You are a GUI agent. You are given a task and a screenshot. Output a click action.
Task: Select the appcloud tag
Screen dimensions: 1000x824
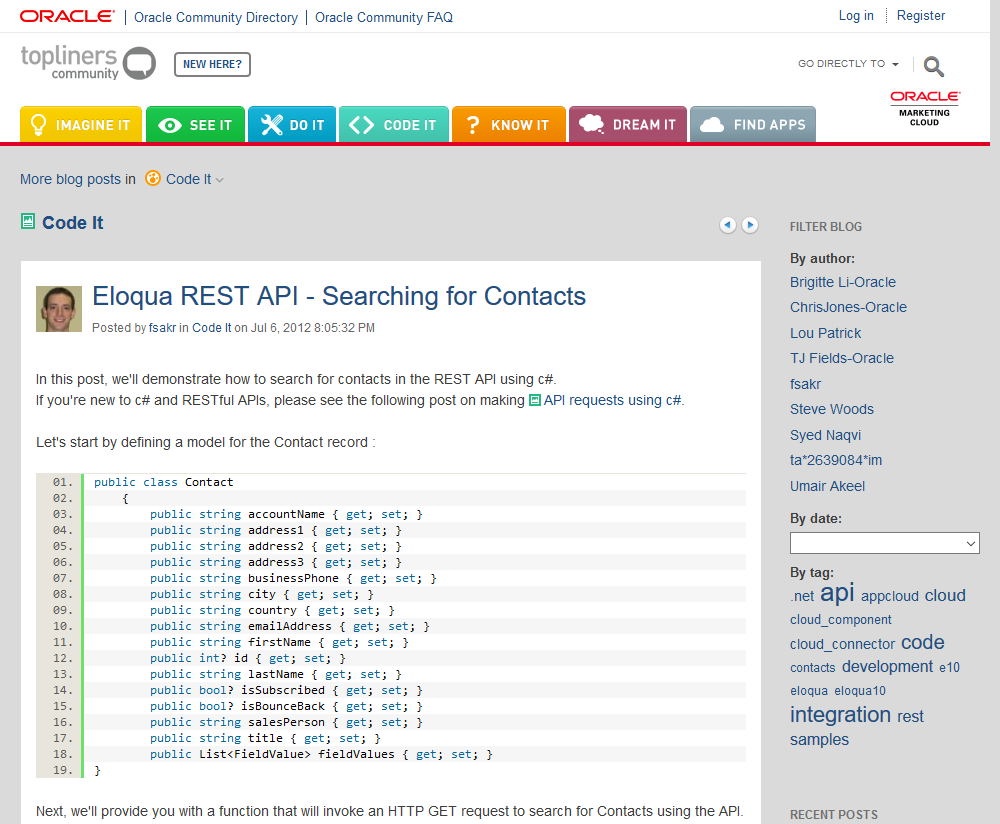point(890,596)
